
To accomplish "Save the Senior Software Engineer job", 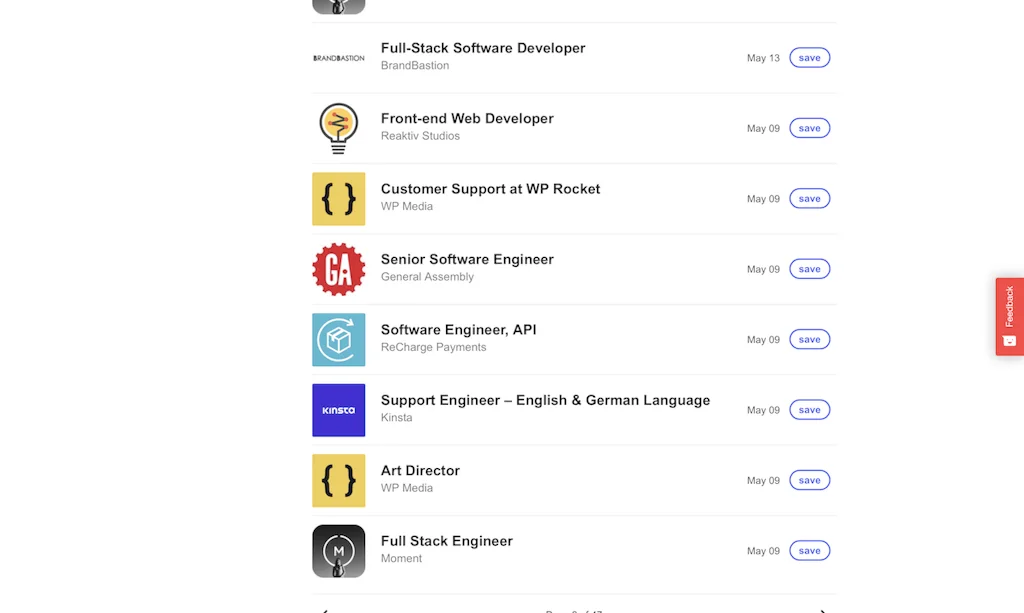I will point(809,269).
